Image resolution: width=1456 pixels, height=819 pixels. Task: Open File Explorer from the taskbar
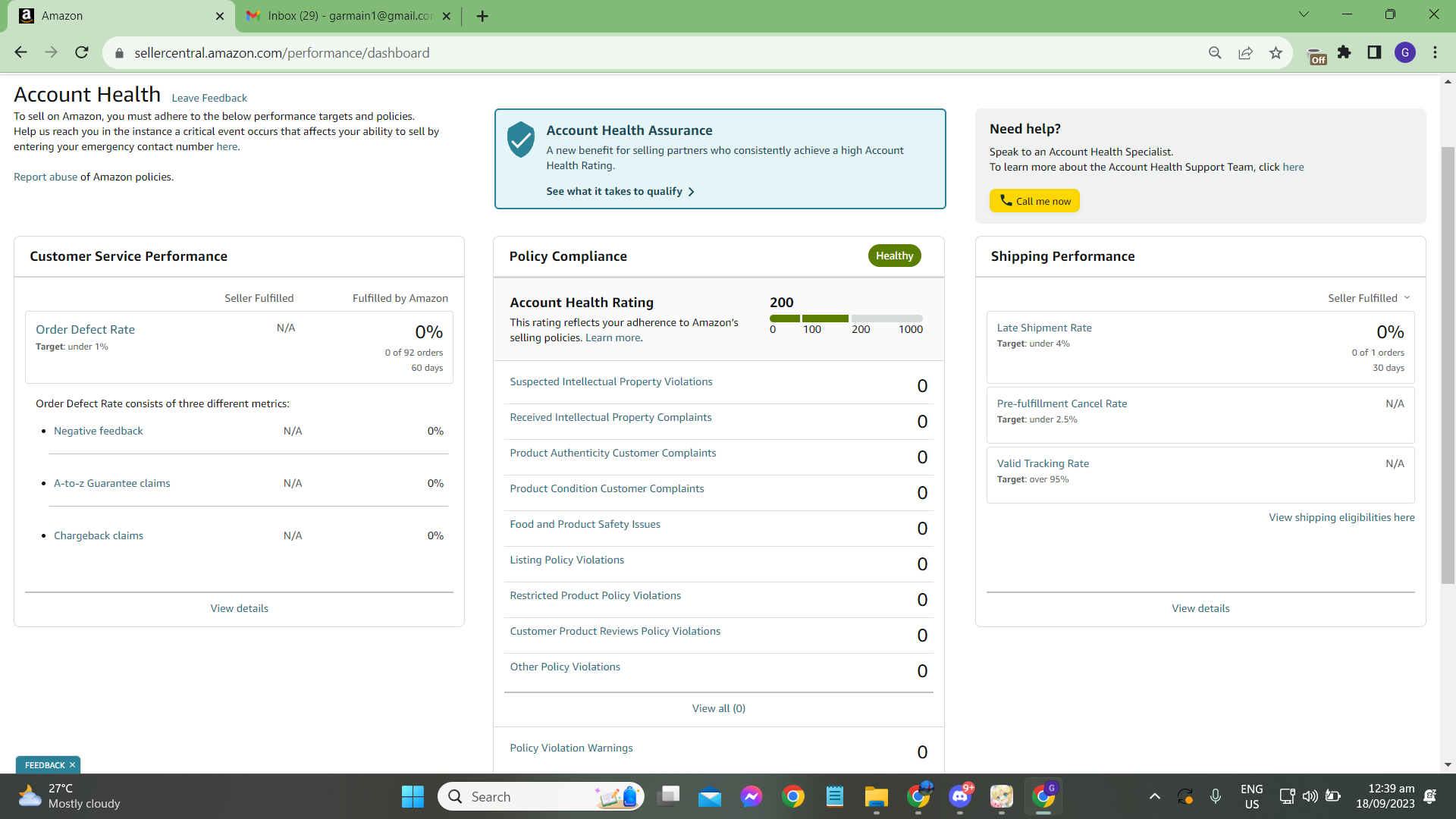876,796
